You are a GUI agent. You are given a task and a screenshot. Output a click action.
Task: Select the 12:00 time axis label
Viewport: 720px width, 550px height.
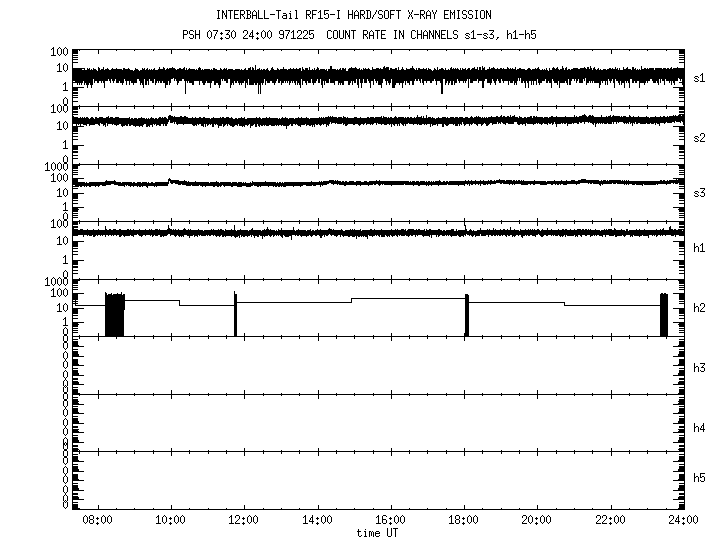(x=244, y=521)
